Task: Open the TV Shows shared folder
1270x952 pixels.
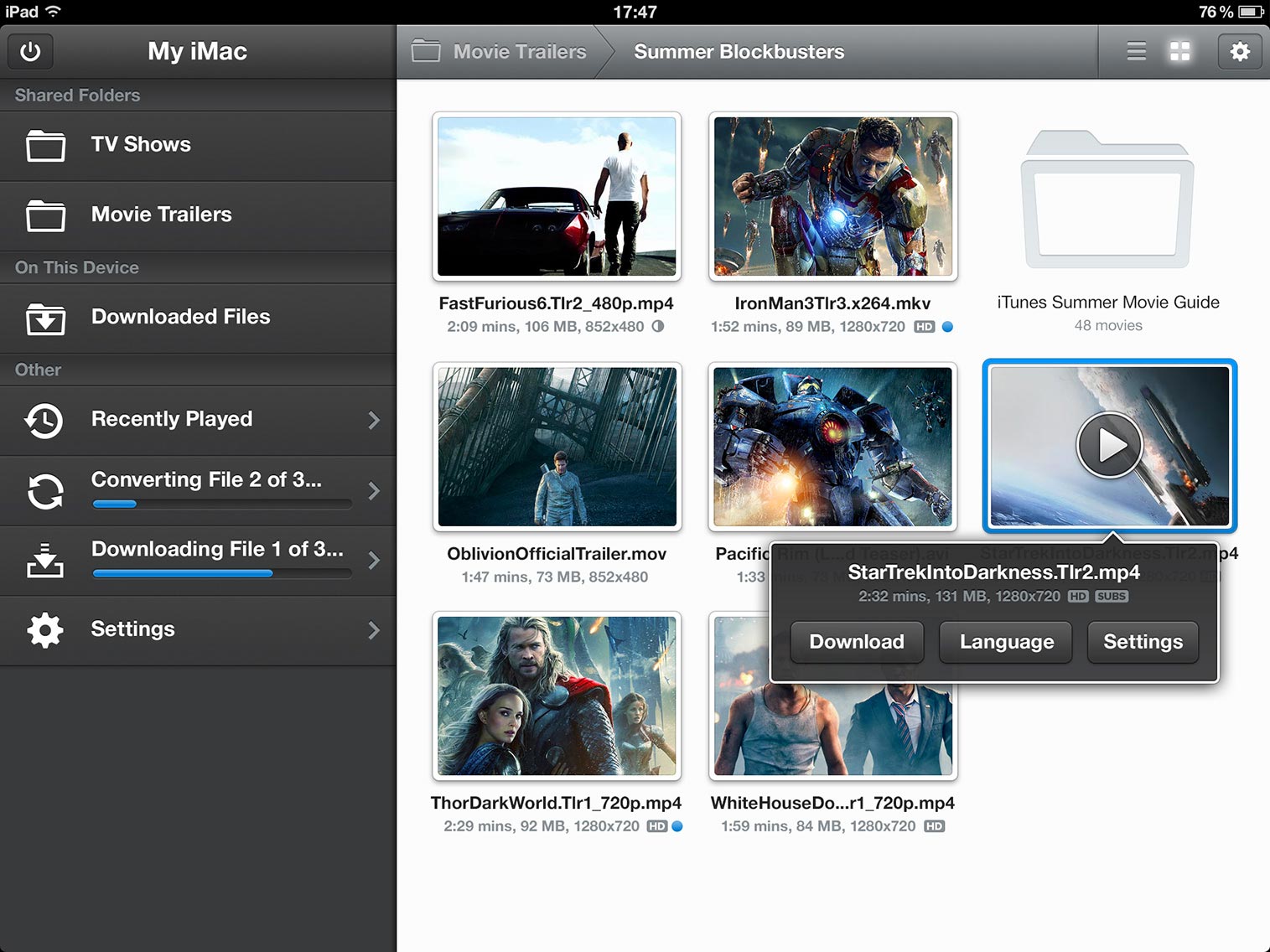Action: pyautogui.click(x=141, y=144)
